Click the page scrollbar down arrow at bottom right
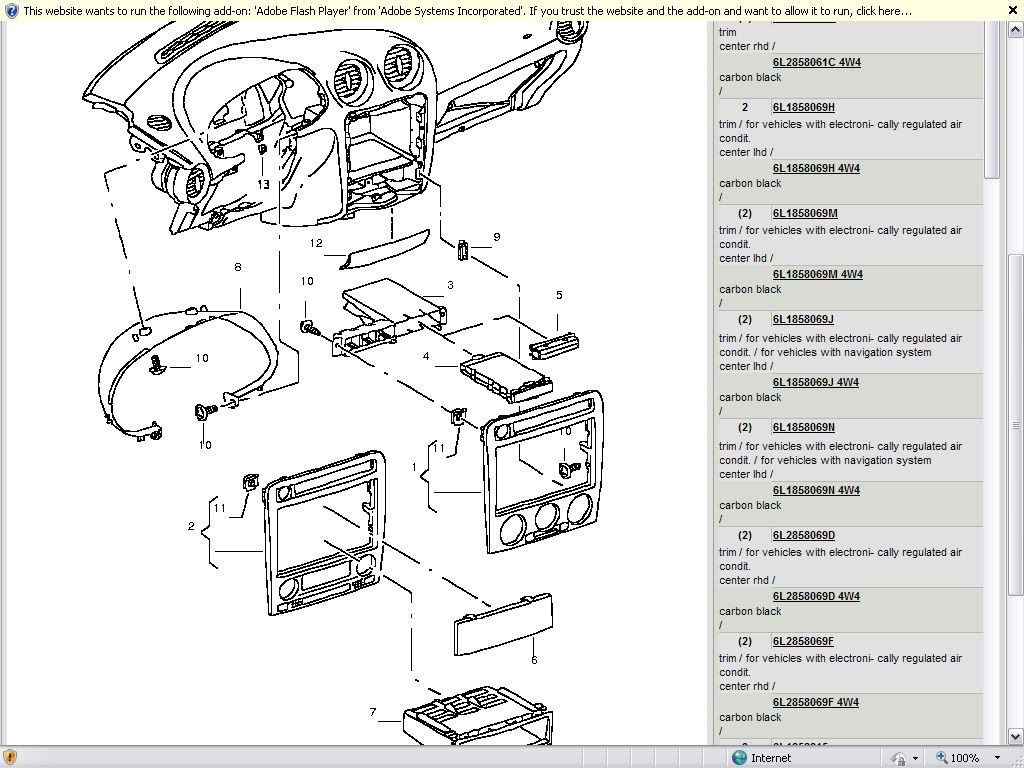1024x768 pixels. pyautogui.click(x=1016, y=735)
